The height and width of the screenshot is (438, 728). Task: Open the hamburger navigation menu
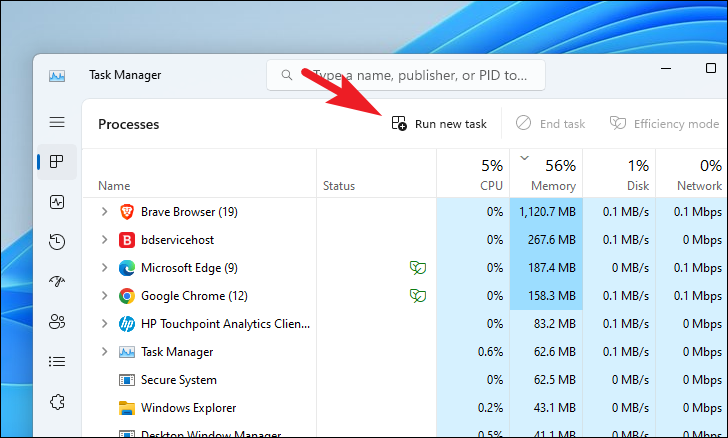pyautogui.click(x=57, y=122)
